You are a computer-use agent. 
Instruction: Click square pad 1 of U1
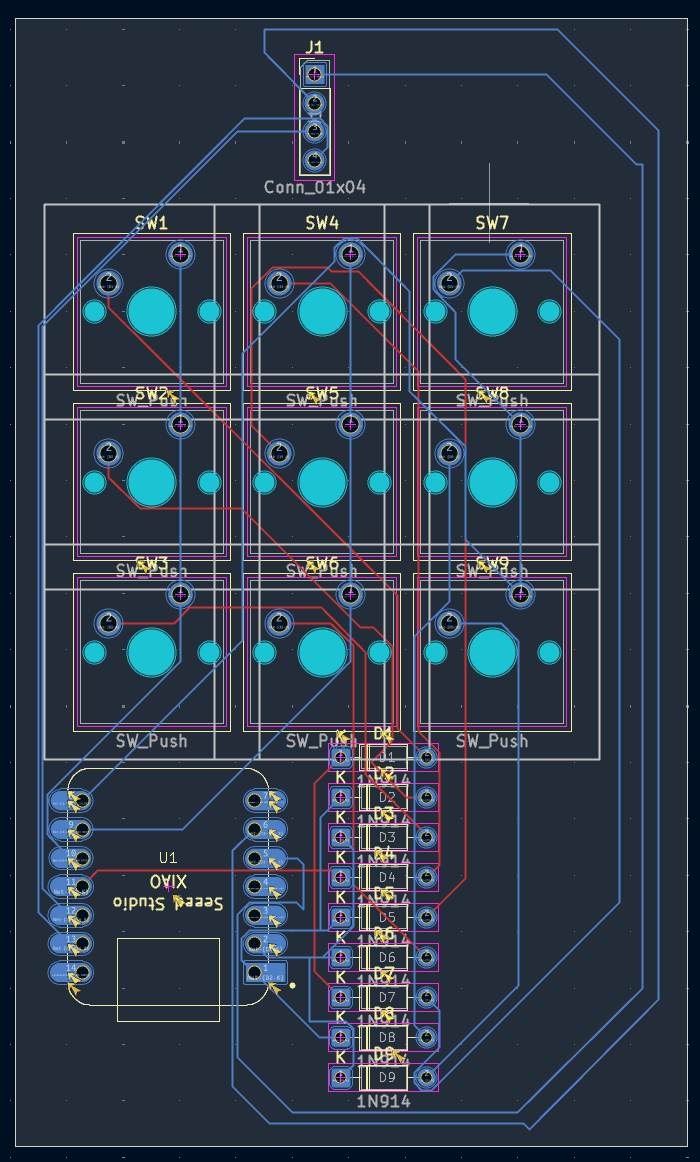[266, 972]
